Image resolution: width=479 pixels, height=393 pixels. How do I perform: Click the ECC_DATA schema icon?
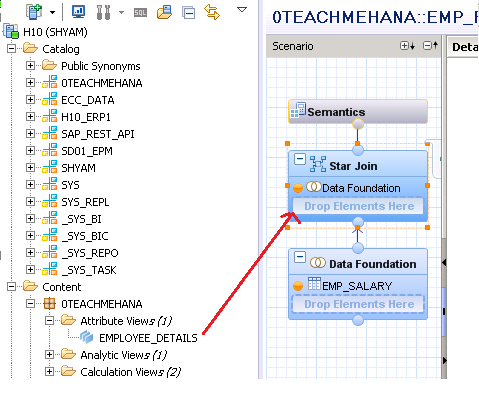point(49,99)
